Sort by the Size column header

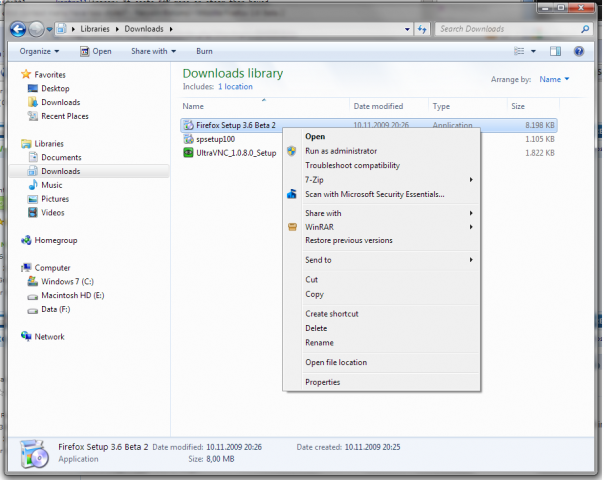[534, 106]
